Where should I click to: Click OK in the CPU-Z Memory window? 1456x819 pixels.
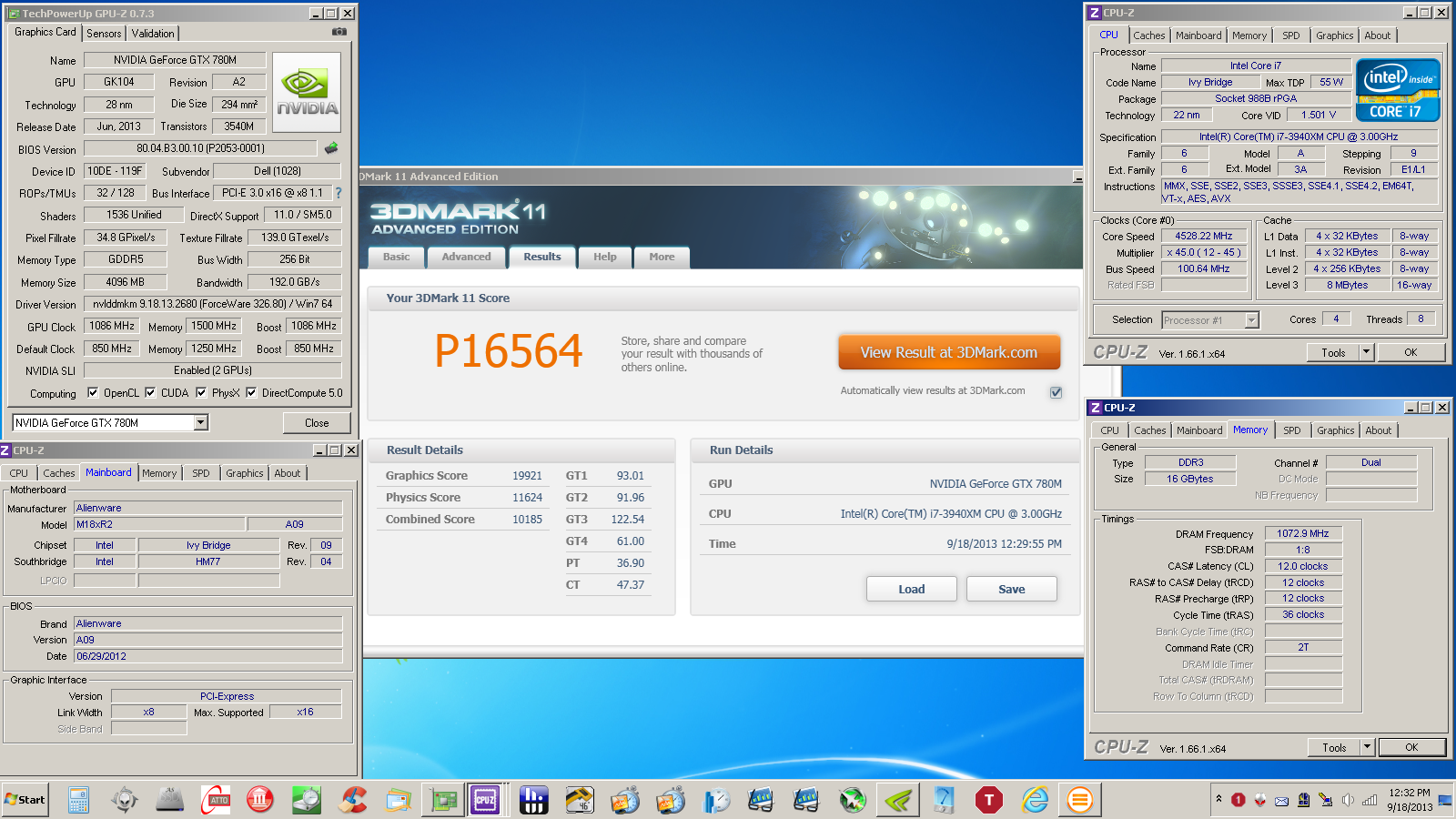click(1411, 747)
